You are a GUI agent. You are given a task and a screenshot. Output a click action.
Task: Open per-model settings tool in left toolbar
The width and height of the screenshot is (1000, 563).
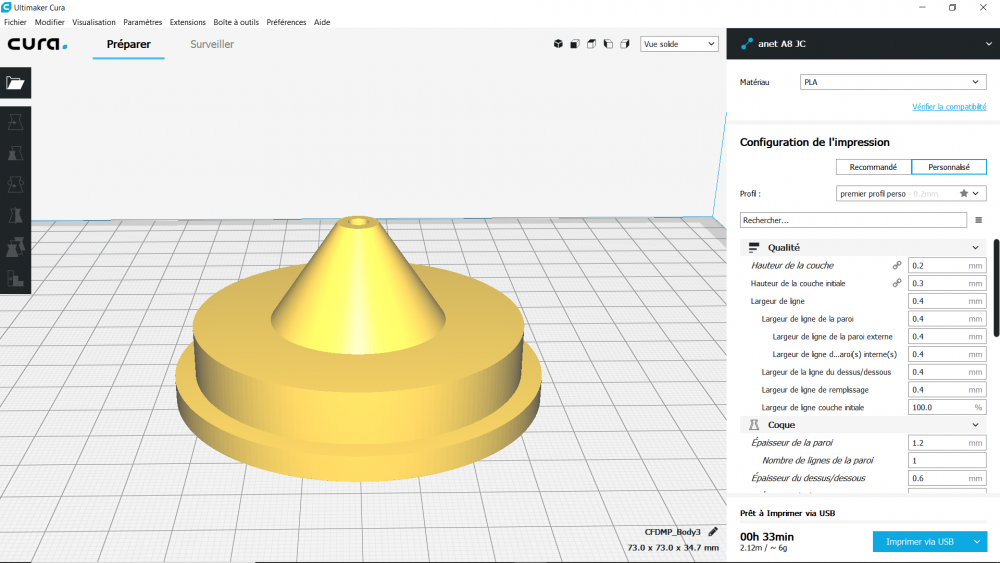point(15,247)
